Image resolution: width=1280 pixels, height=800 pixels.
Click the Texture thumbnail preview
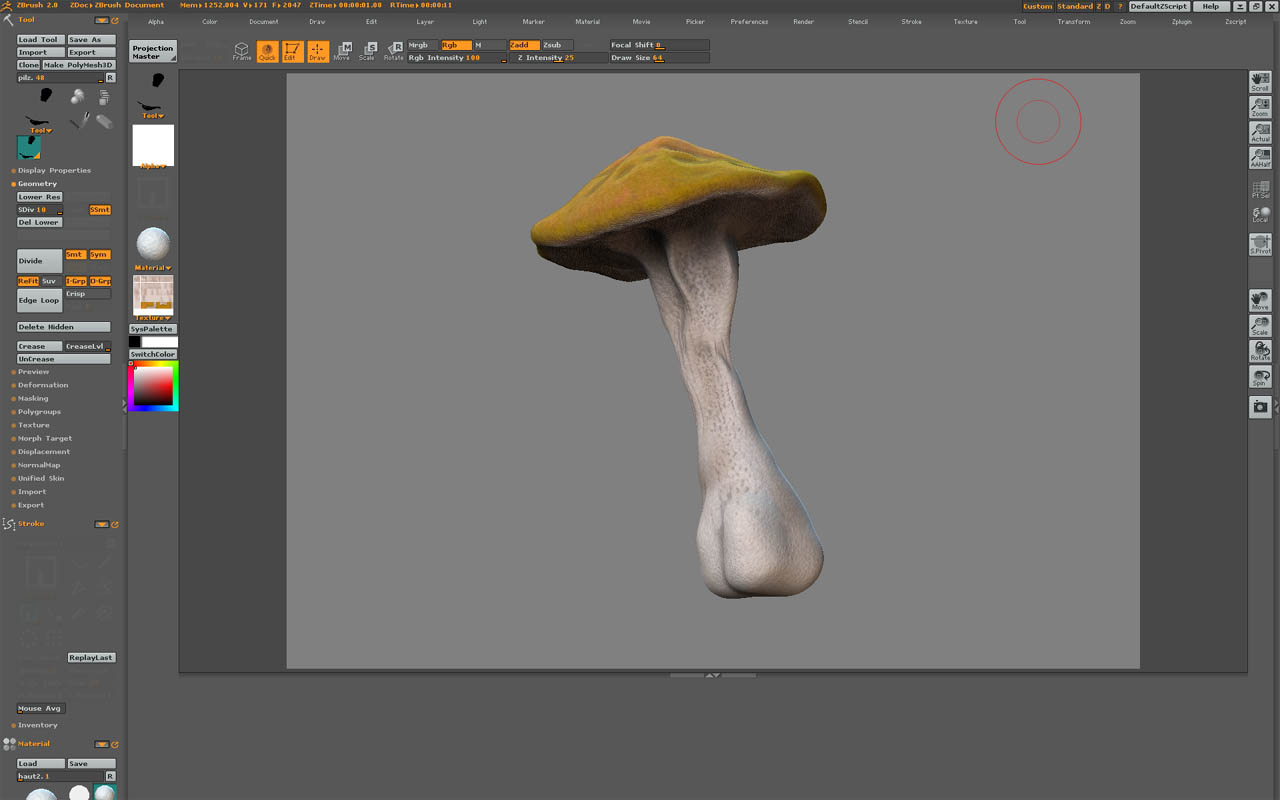click(153, 295)
